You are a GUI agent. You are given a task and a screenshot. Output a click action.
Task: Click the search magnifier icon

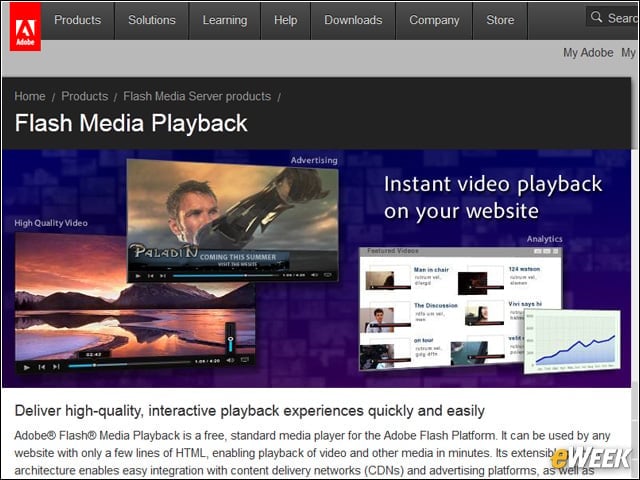(596, 17)
